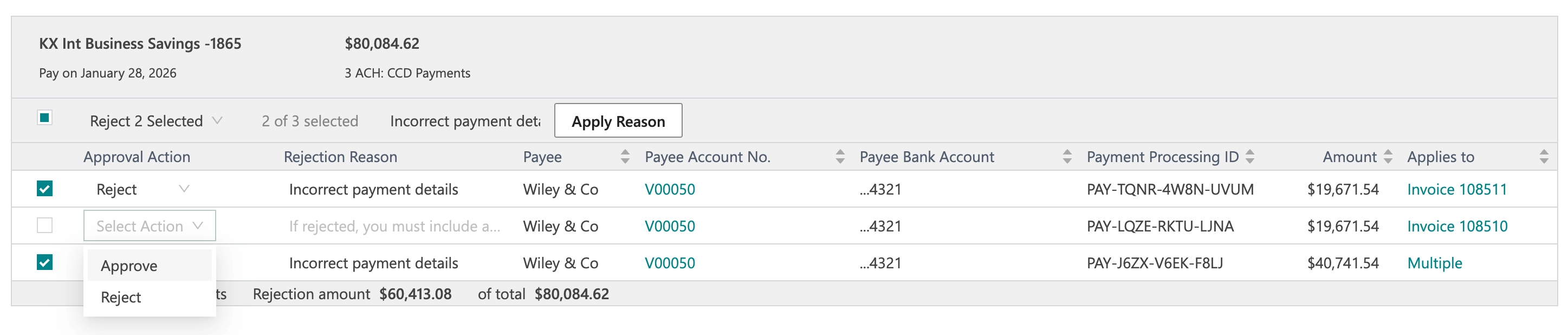The height and width of the screenshot is (335, 1568).
Task: Sort by the Payee column arrows
Action: (x=625, y=157)
